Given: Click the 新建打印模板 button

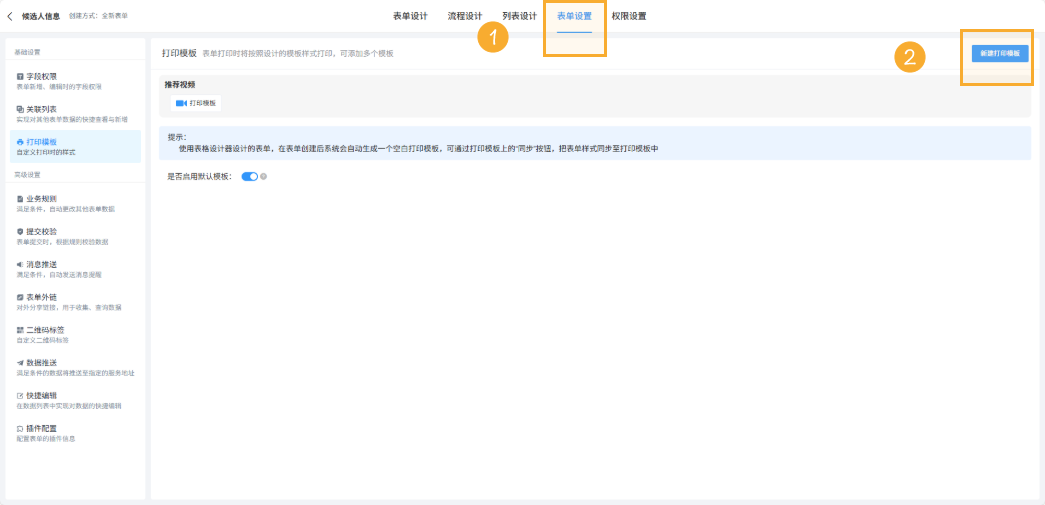Looking at the screenshot, I should [x=1000, y=53].
